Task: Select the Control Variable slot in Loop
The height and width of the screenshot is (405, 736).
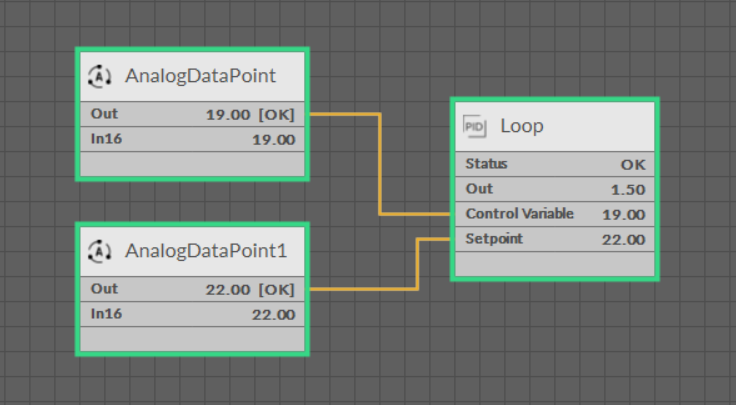Action: click(519, 214)
